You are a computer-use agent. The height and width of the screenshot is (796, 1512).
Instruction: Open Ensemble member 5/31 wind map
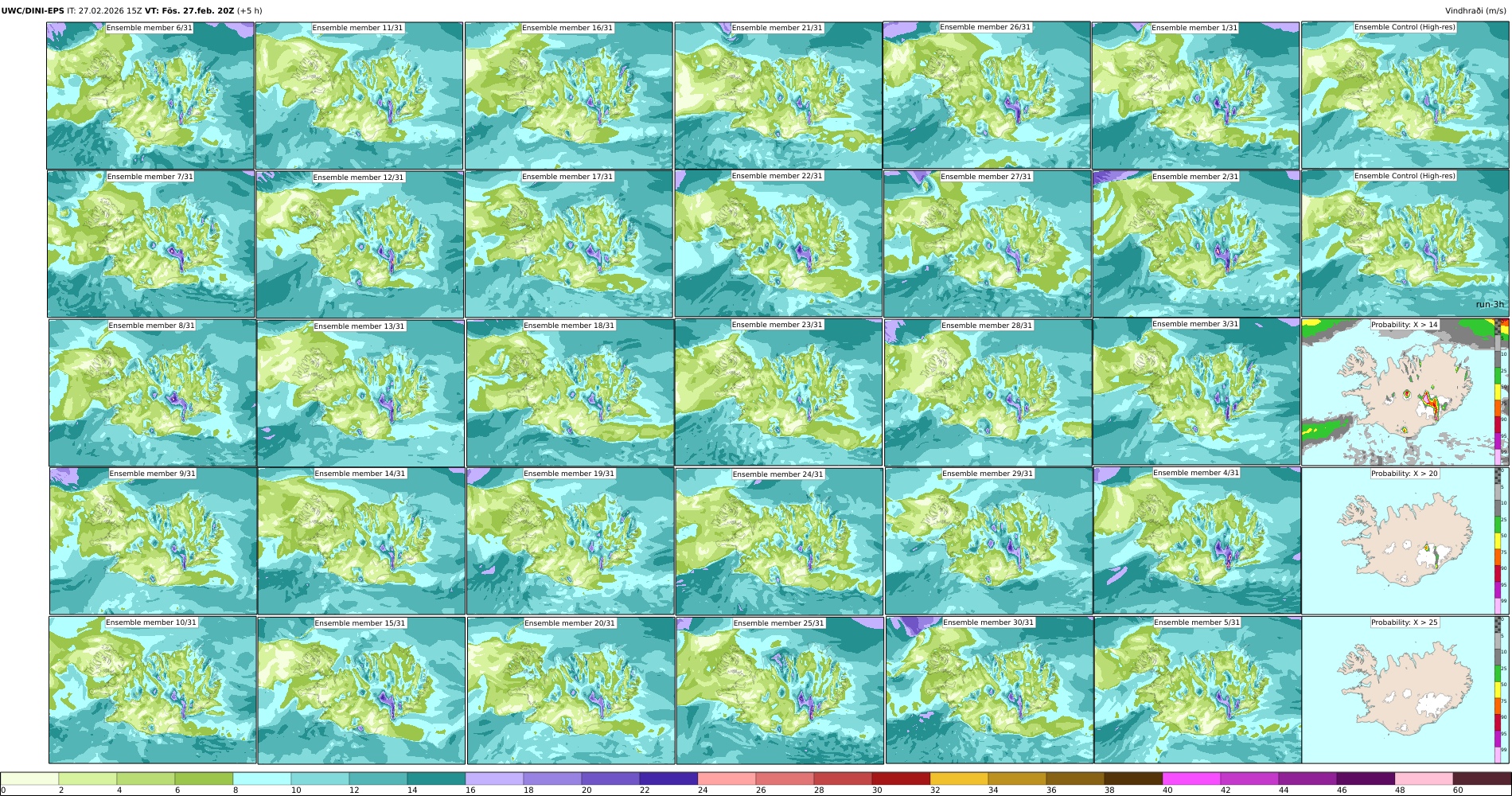[1198, 690]
